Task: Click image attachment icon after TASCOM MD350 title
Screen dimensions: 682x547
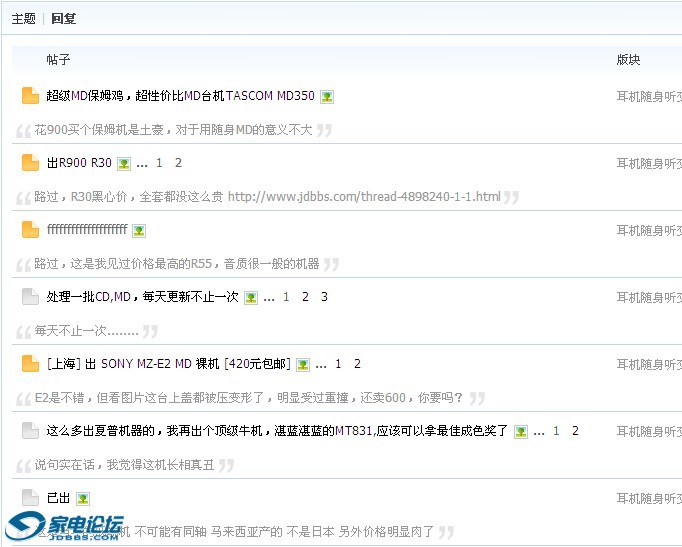Action: [x=327, y=97]
